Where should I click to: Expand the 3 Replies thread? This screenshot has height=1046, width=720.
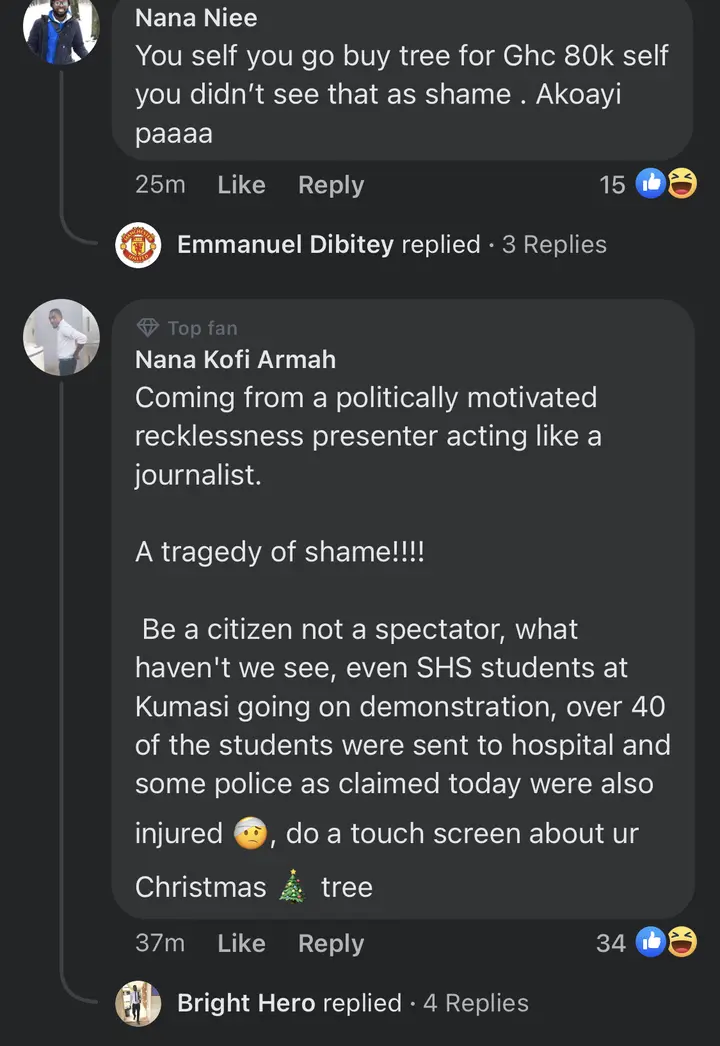pyautogui.click(x=554, y=245)
